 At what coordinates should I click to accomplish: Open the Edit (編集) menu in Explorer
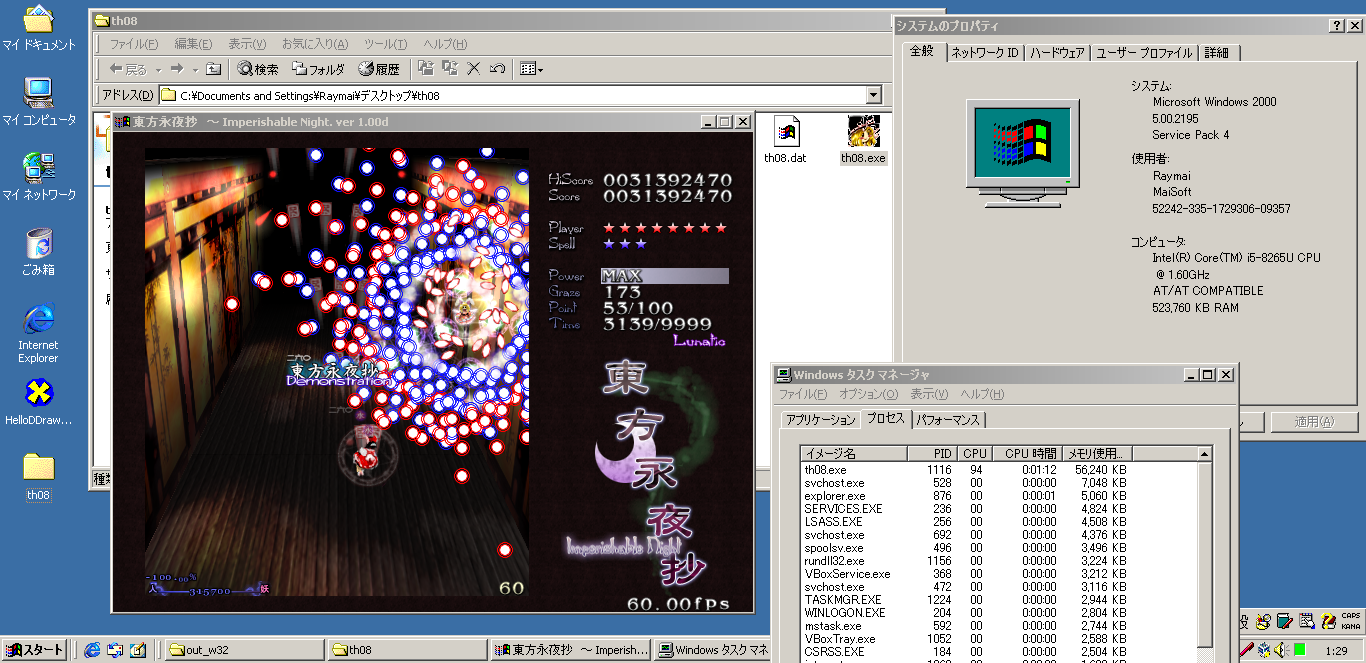pos(193,44)
